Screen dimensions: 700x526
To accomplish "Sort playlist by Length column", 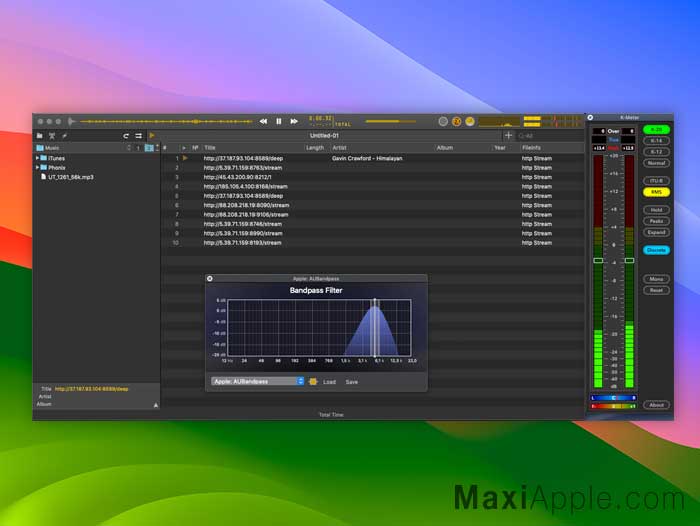I will tap(315, 148).
